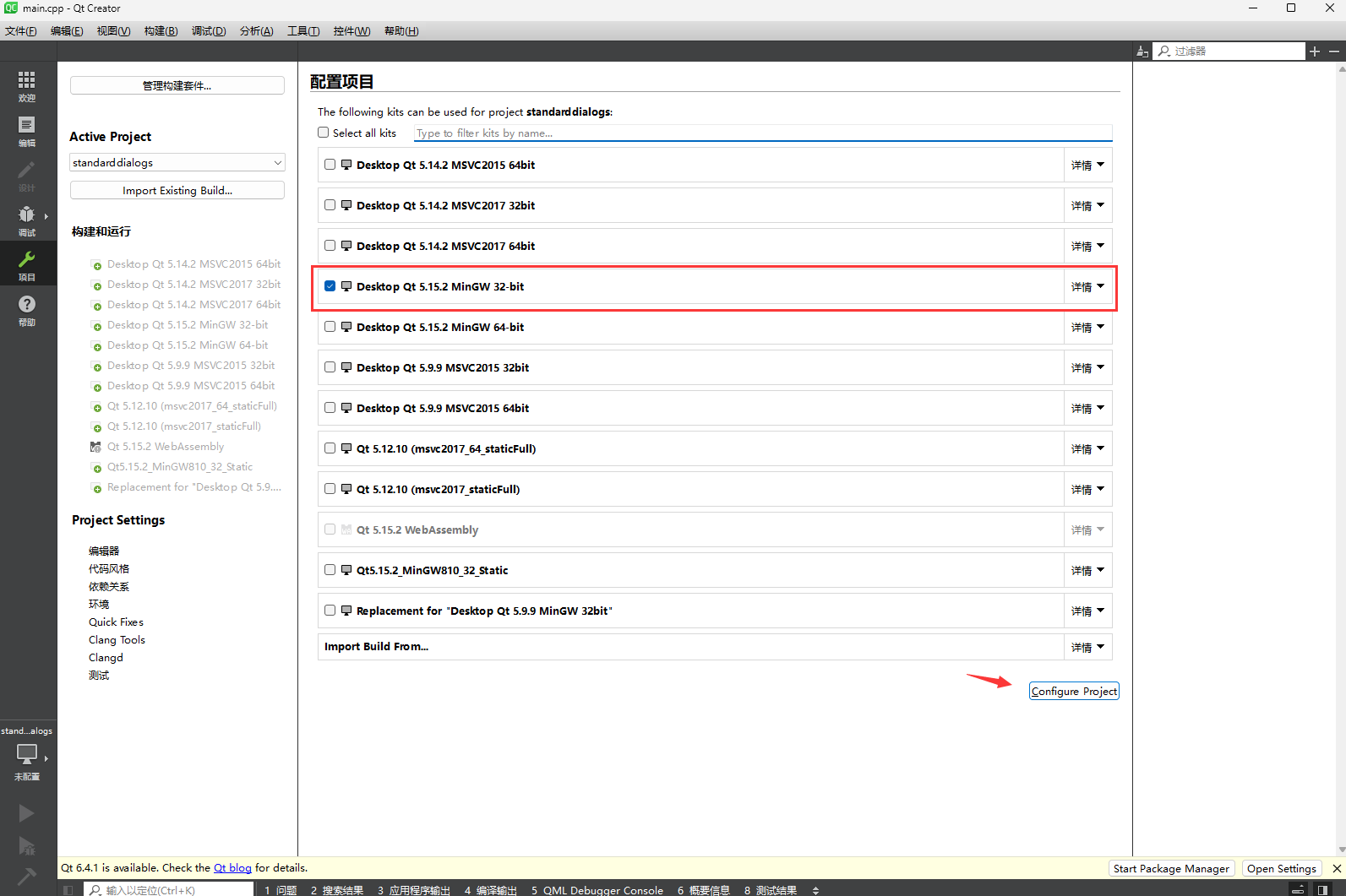Check Desktop Qt 5.9.9 MSVC2015 64bit kit
The width and height of the screenshot is (1346, 896).
[x=330, y=408]
